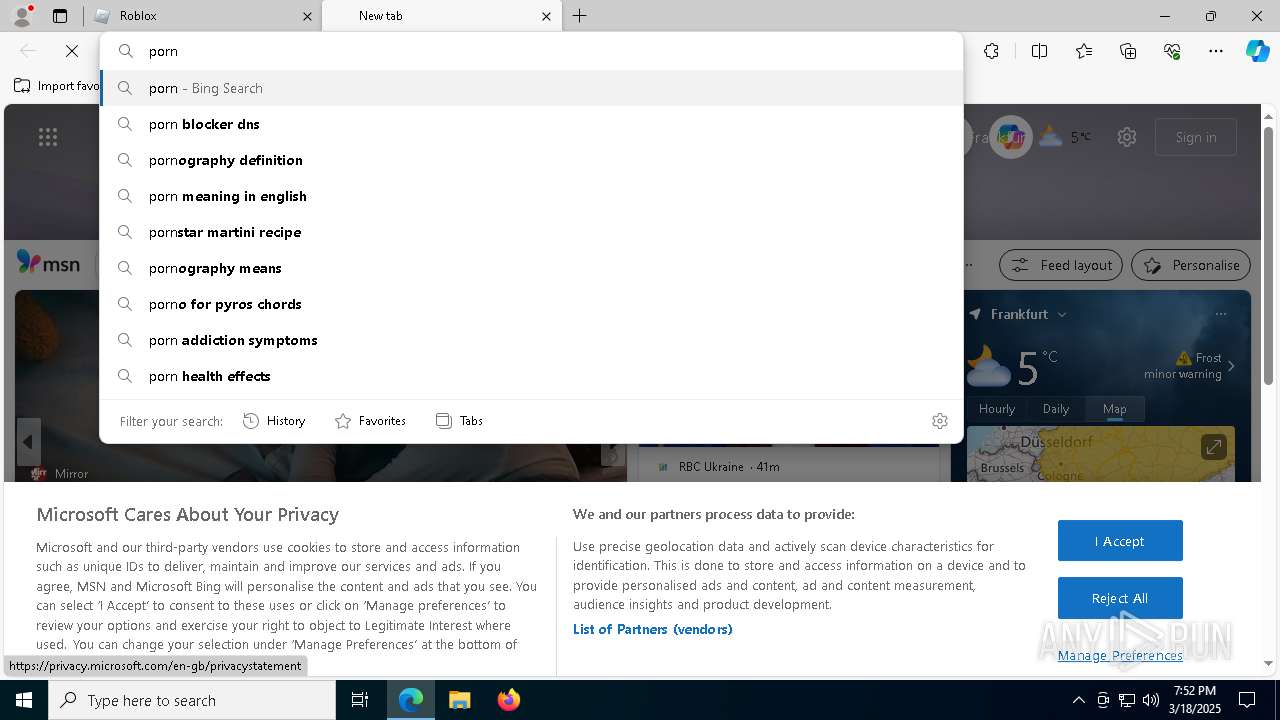Open List of Partners (vendors) link
Screen dimensions: 1280x720
tap(653, 629)
